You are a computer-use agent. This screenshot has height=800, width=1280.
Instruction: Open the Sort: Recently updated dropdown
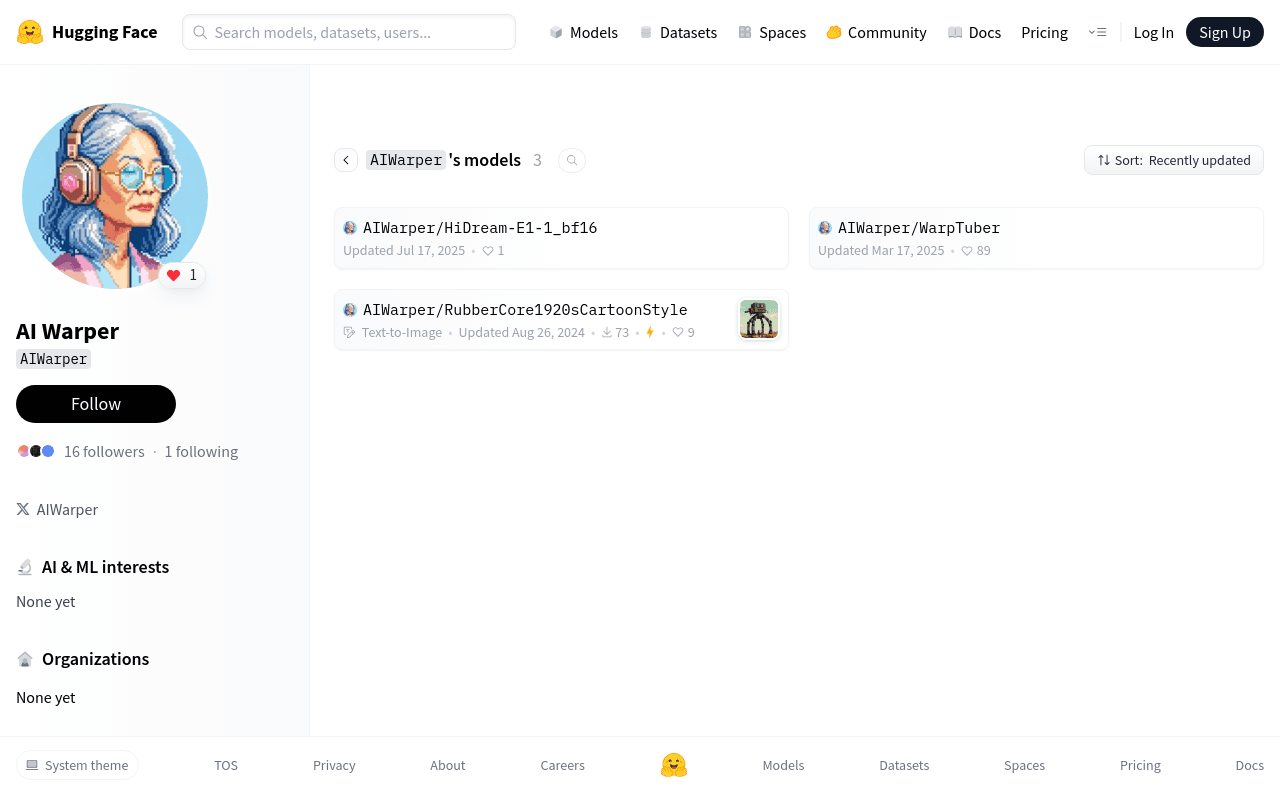pyautogui.click(x=1174, y=160)
